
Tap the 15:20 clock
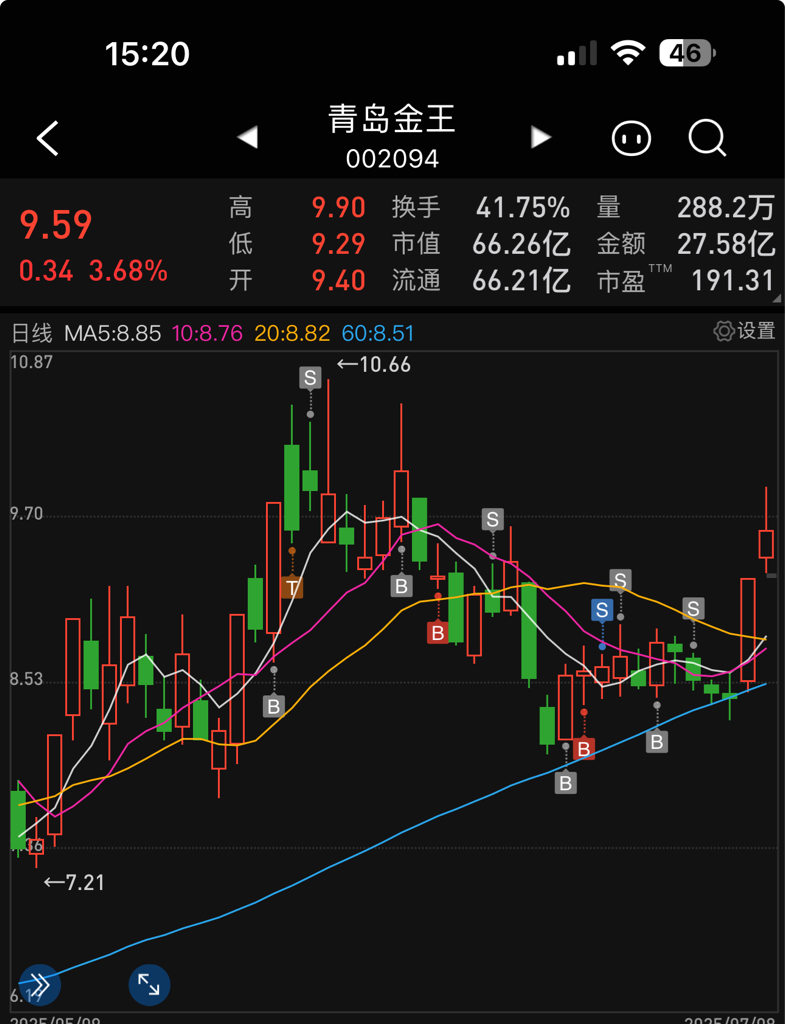tap(147, 54)
